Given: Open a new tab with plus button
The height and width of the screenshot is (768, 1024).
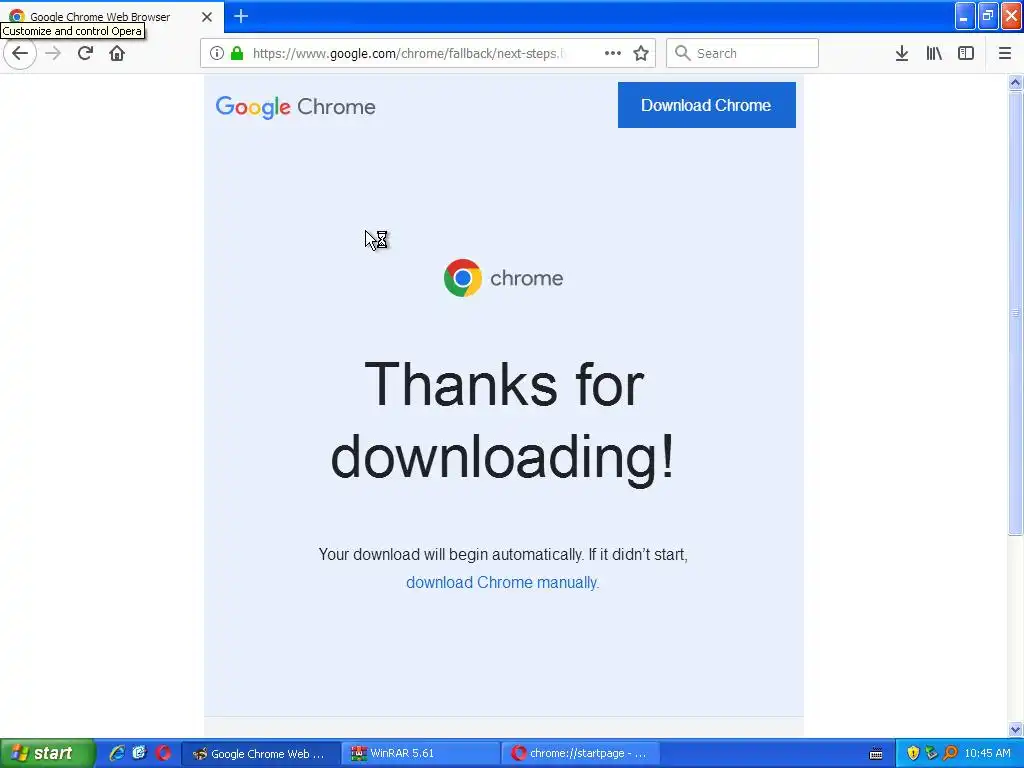Looking at the screenshot, I should click(x=241, y=16).
